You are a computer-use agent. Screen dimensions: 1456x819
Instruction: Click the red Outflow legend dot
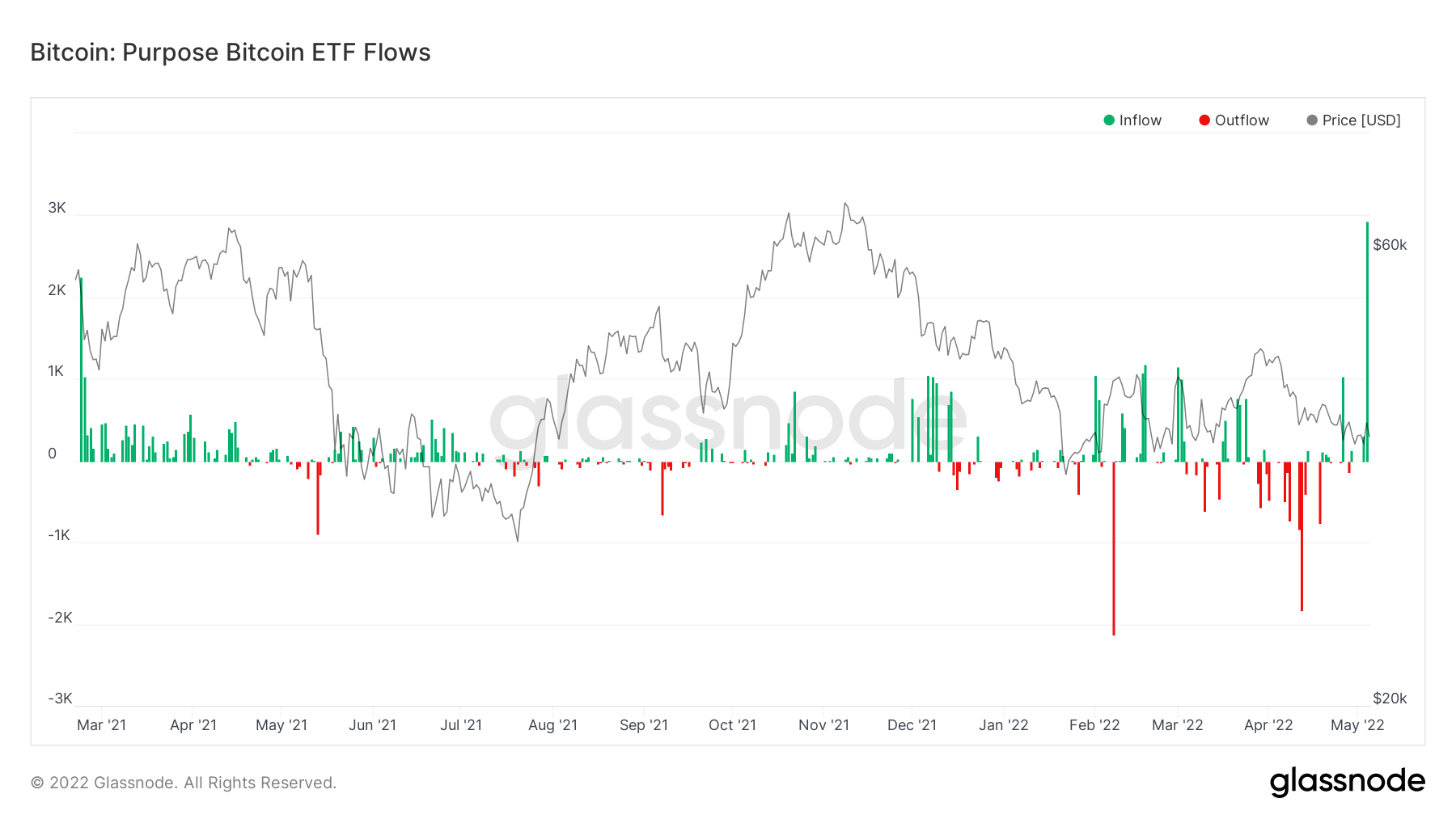click(x=1204, y=120)
